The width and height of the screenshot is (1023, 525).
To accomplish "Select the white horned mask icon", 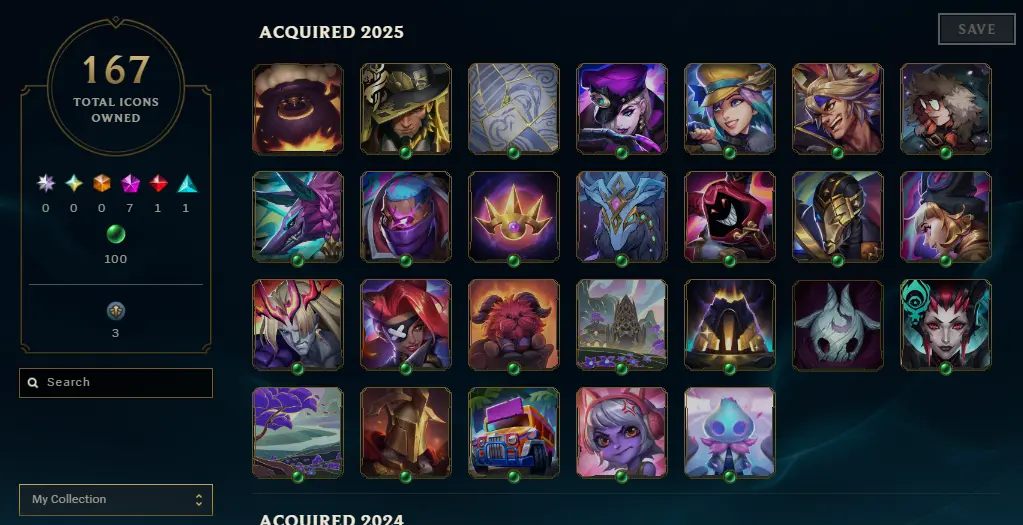I will (838, 325).
